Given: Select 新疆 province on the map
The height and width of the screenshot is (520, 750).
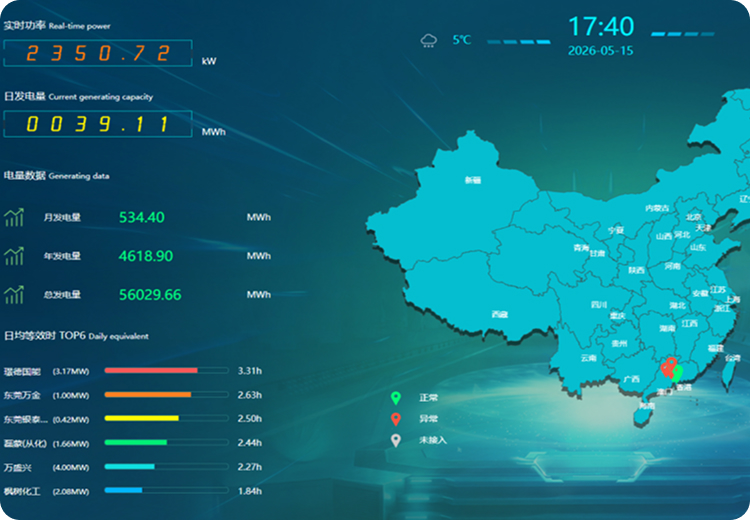Looking at the screenshot, I should [x=473, y=180].
